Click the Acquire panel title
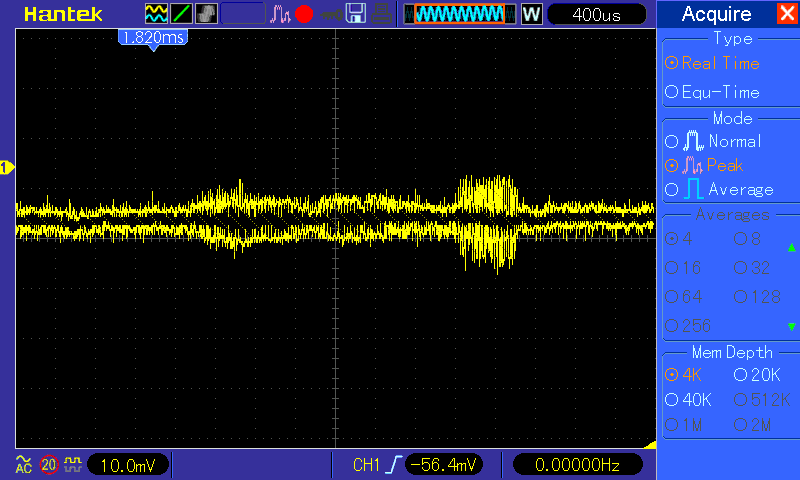Screen dimensions: 800x480 coord(716,14)
